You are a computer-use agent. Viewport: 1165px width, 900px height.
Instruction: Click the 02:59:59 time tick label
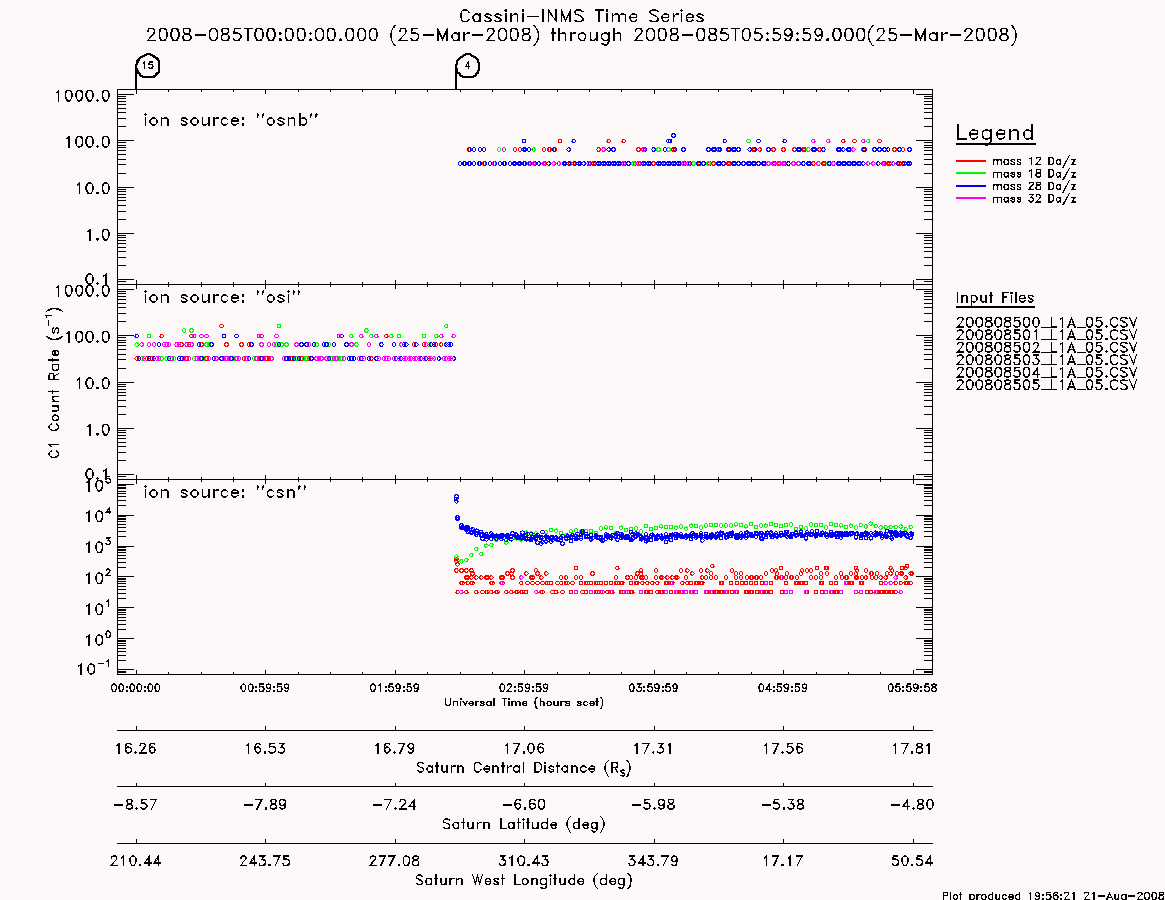coord(524,688)
